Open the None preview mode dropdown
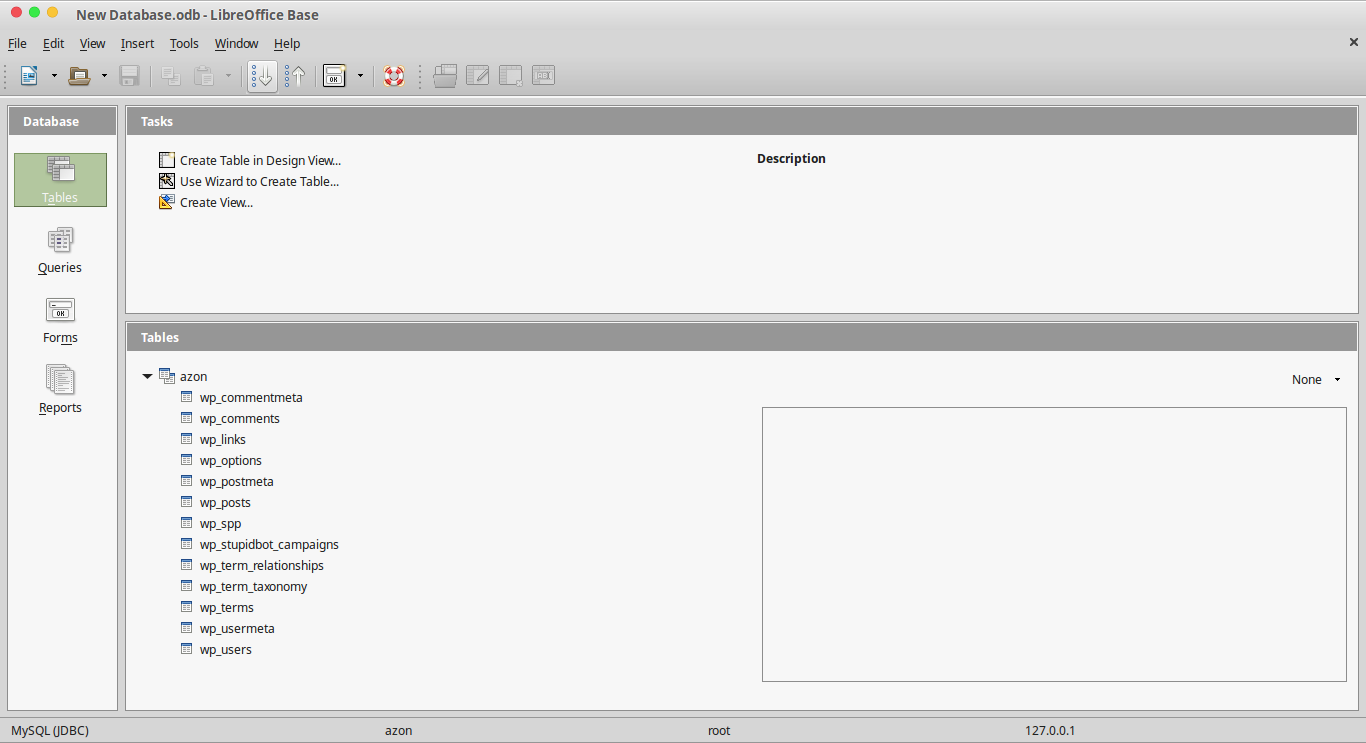This screenshot has width=1366, height=743. (1316, 380)
